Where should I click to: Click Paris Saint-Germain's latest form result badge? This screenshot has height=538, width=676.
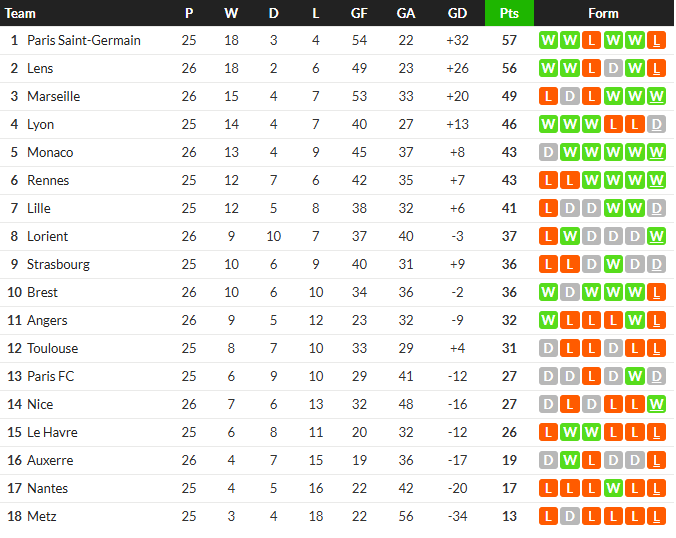click(x=656, y=41)
